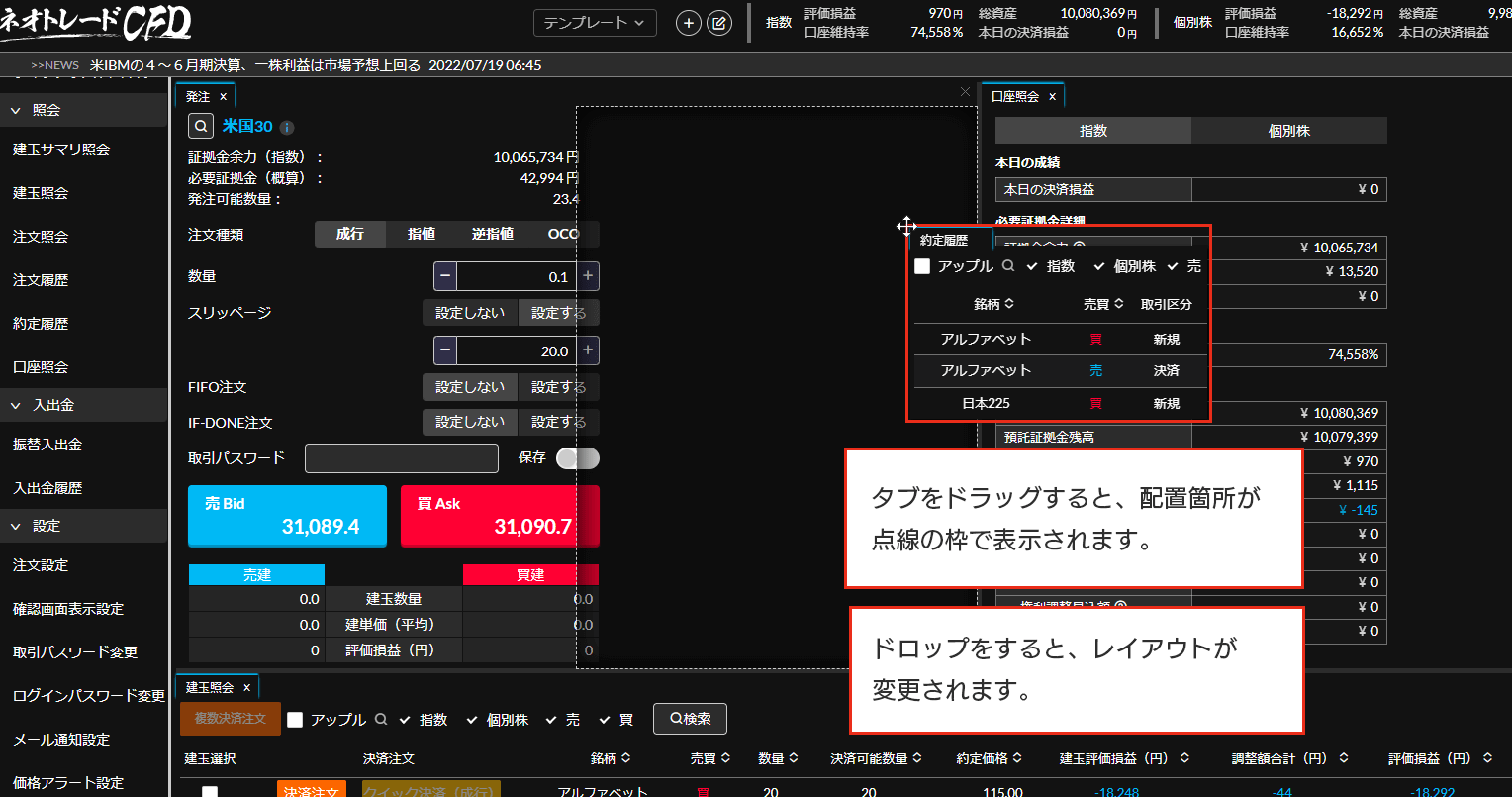
Task: Close the 口座照会 tab via its x
Action: (1052, 96)
